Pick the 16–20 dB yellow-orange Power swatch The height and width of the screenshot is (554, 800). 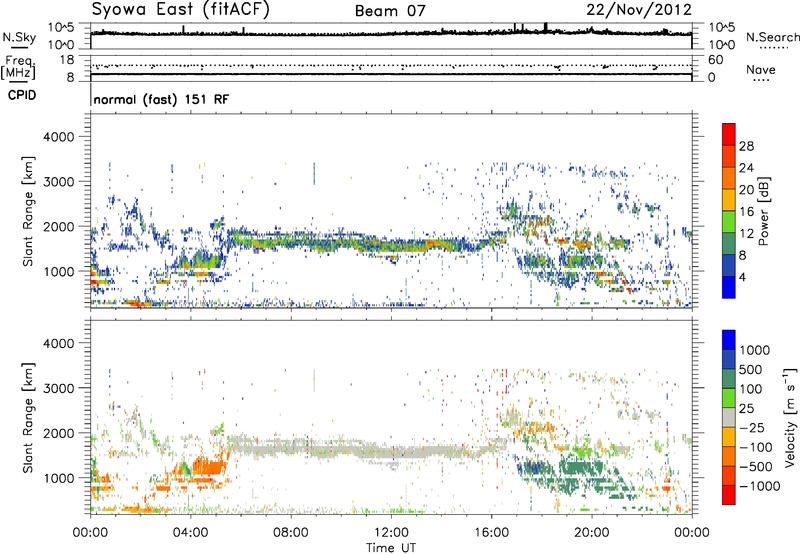pyautogui.click(x=729, y=200)
